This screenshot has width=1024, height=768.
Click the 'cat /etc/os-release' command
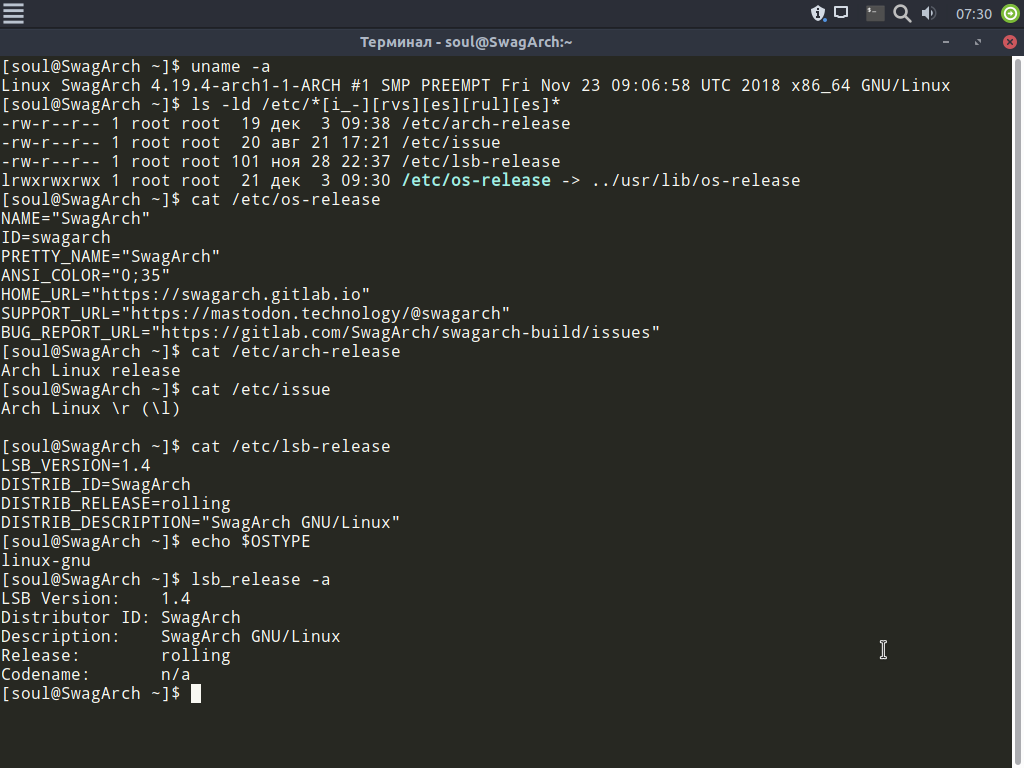pyautogui.click(x=285, y=199)
